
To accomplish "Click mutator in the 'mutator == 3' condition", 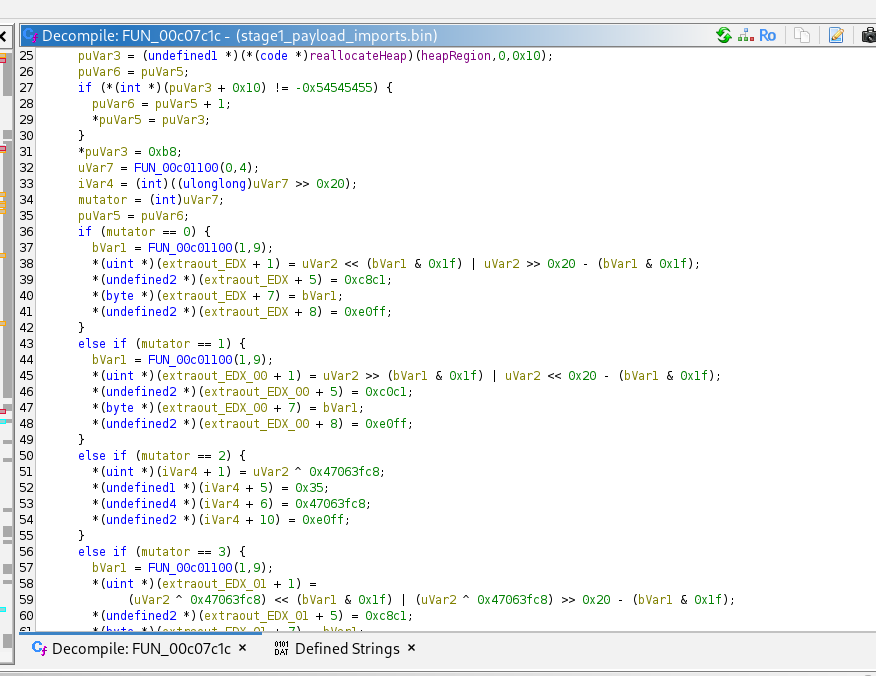I will (166, 552).
